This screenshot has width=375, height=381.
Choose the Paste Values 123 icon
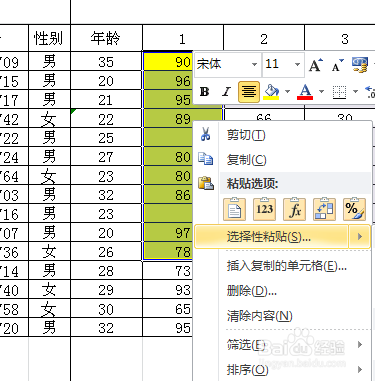click(264, 209)
